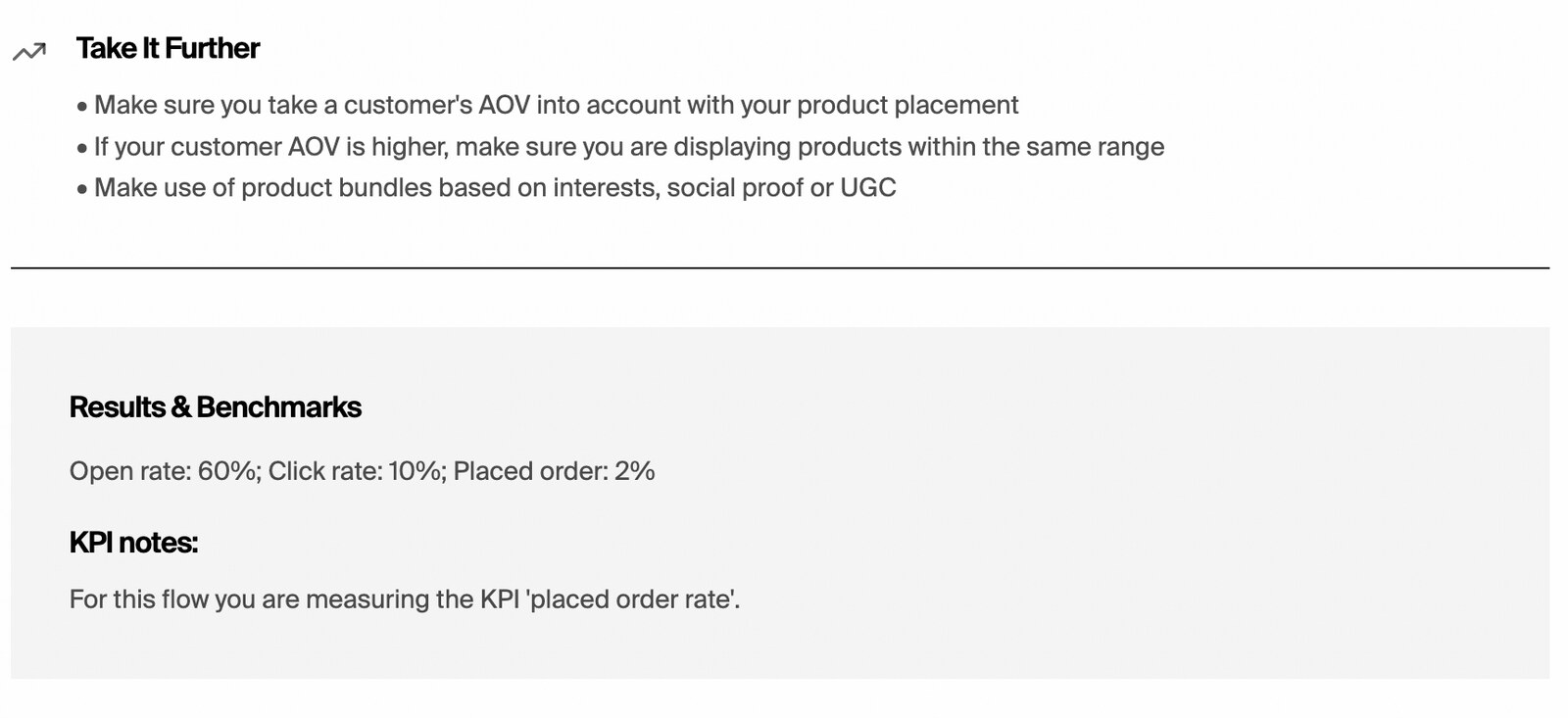Click the Take It Further heading
The width and height of the screenshot is (1568, 718).
click(168, 49)
